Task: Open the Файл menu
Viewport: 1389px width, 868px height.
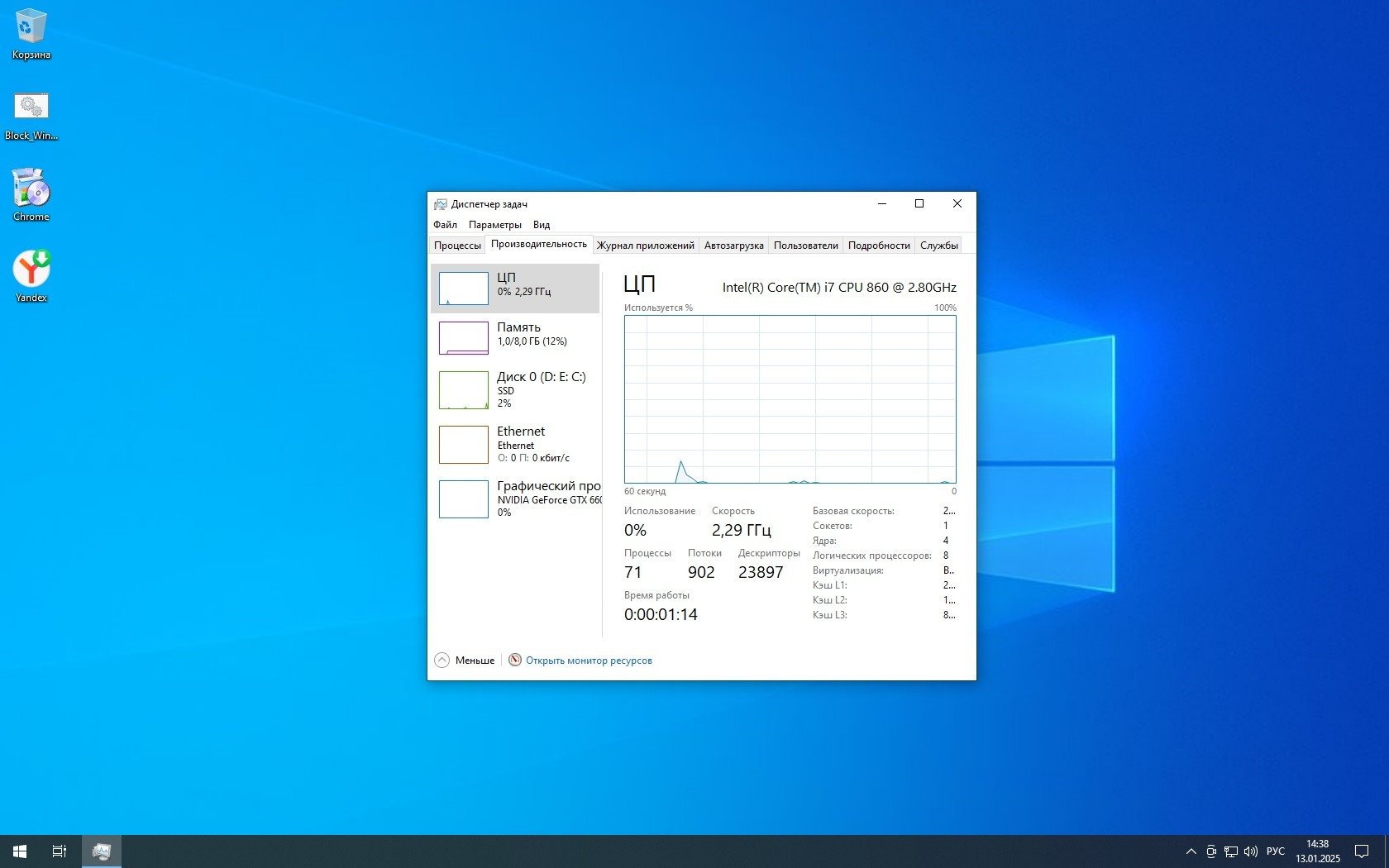Action: (445, 225)
